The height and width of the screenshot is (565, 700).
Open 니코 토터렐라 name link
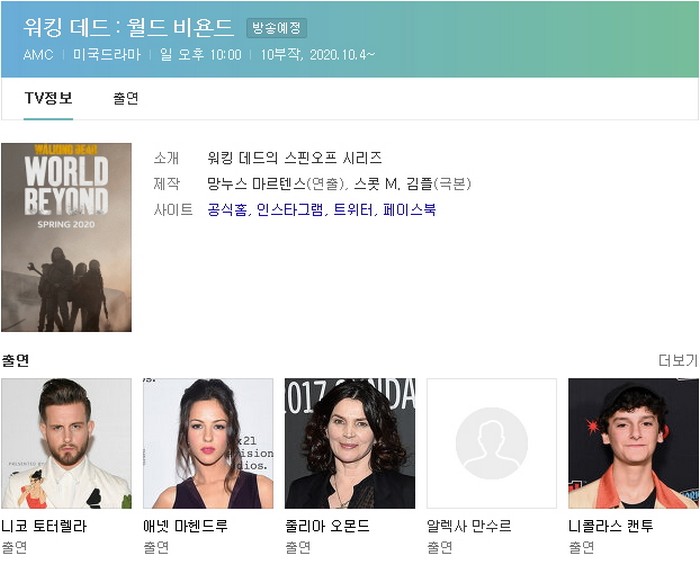pyautogui.click(x=44, y=526)
